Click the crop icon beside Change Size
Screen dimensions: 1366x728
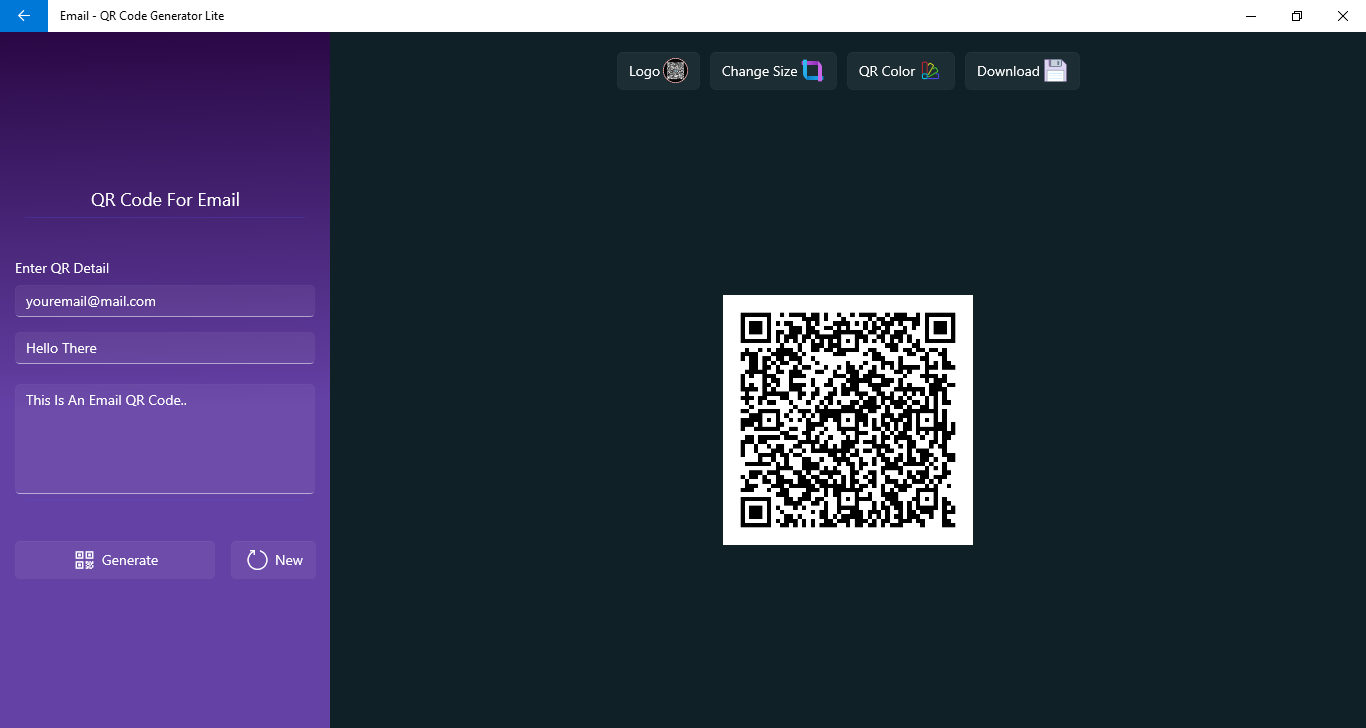click(x=812, y=71)
